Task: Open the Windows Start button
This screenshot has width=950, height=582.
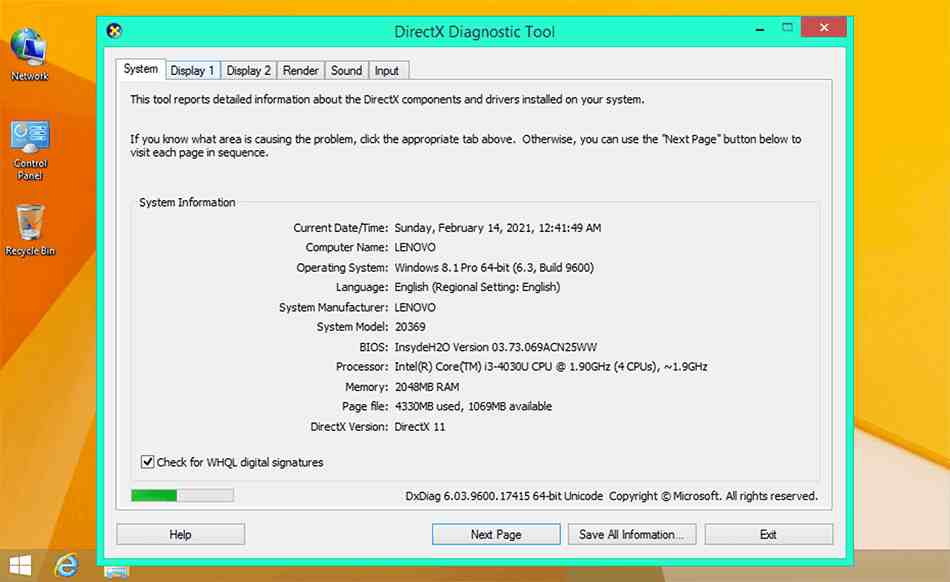Action: [20, 565]
